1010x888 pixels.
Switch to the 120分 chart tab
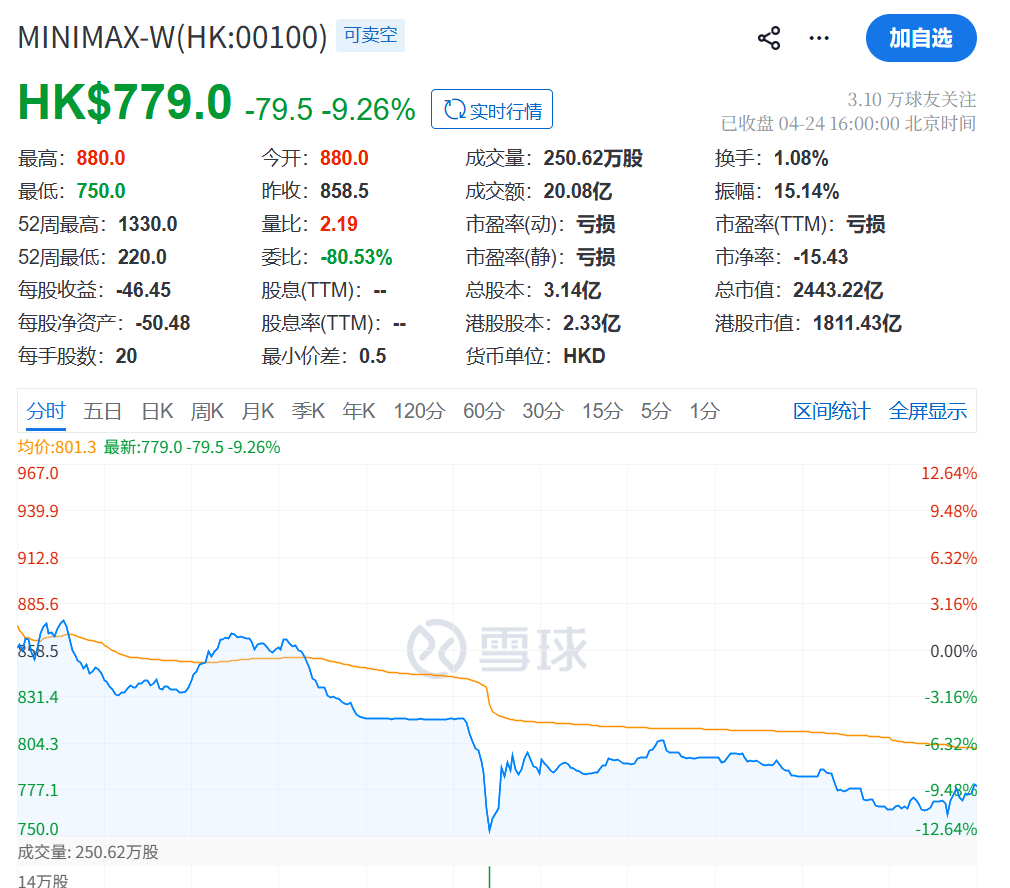click(x=418, y=411)
